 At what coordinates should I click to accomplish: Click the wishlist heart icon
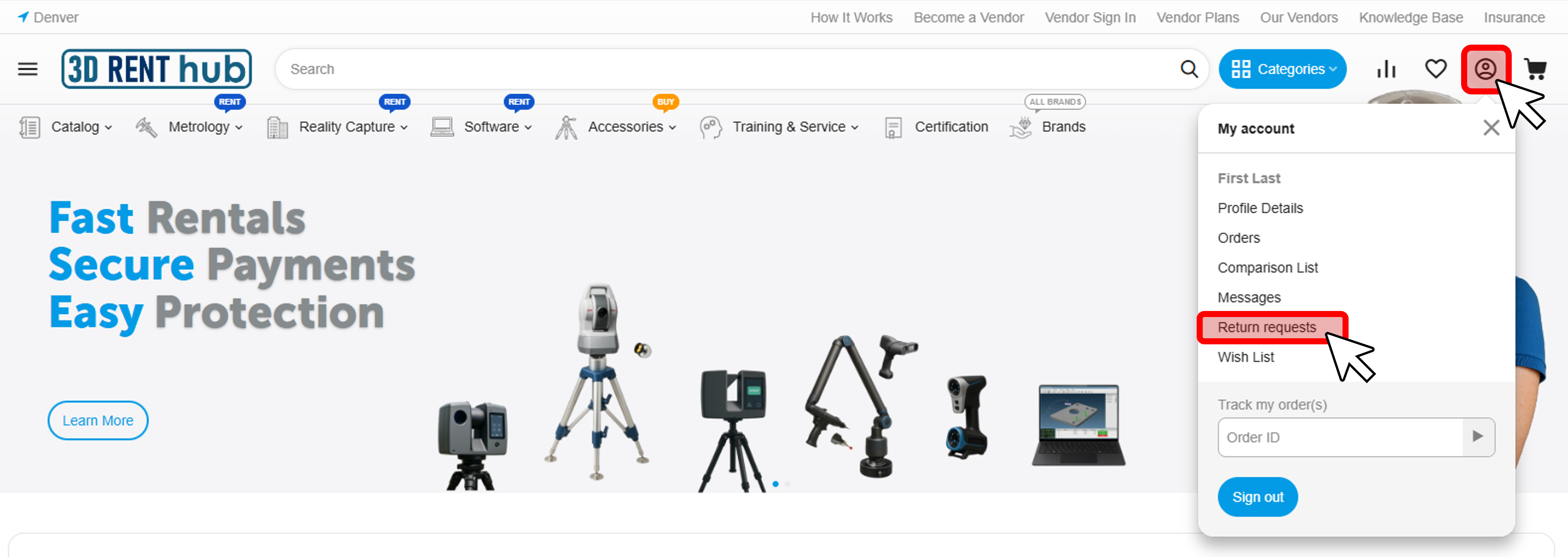coord(1435,69)
